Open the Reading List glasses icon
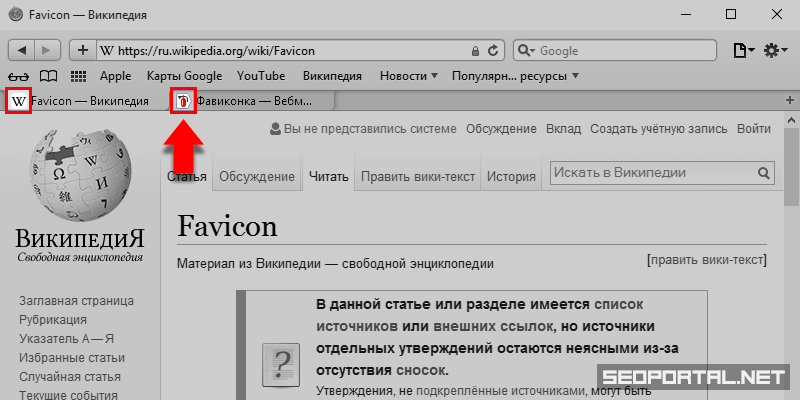 coord(19,76)
